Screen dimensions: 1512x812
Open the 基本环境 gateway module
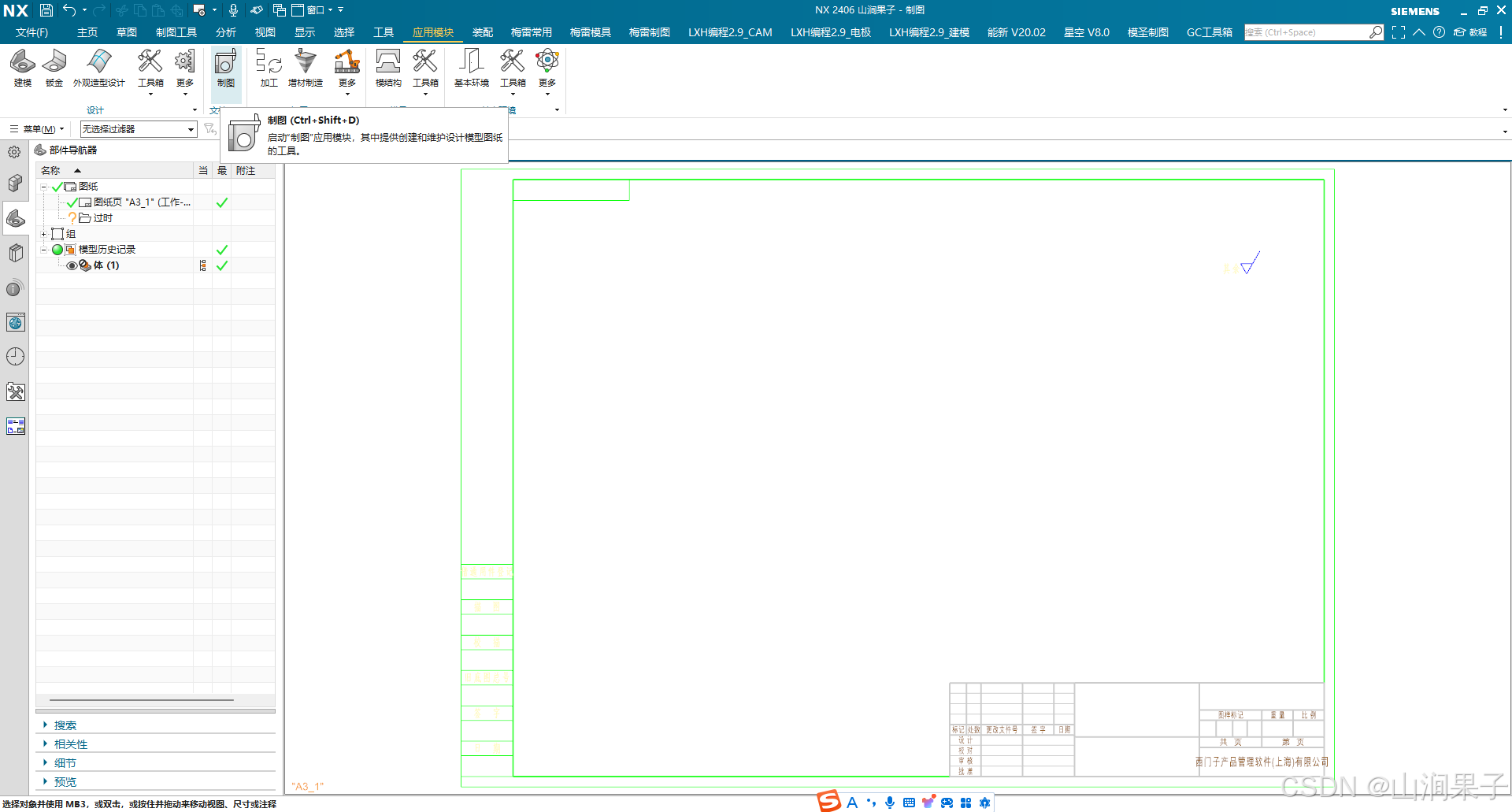[472, 68]
